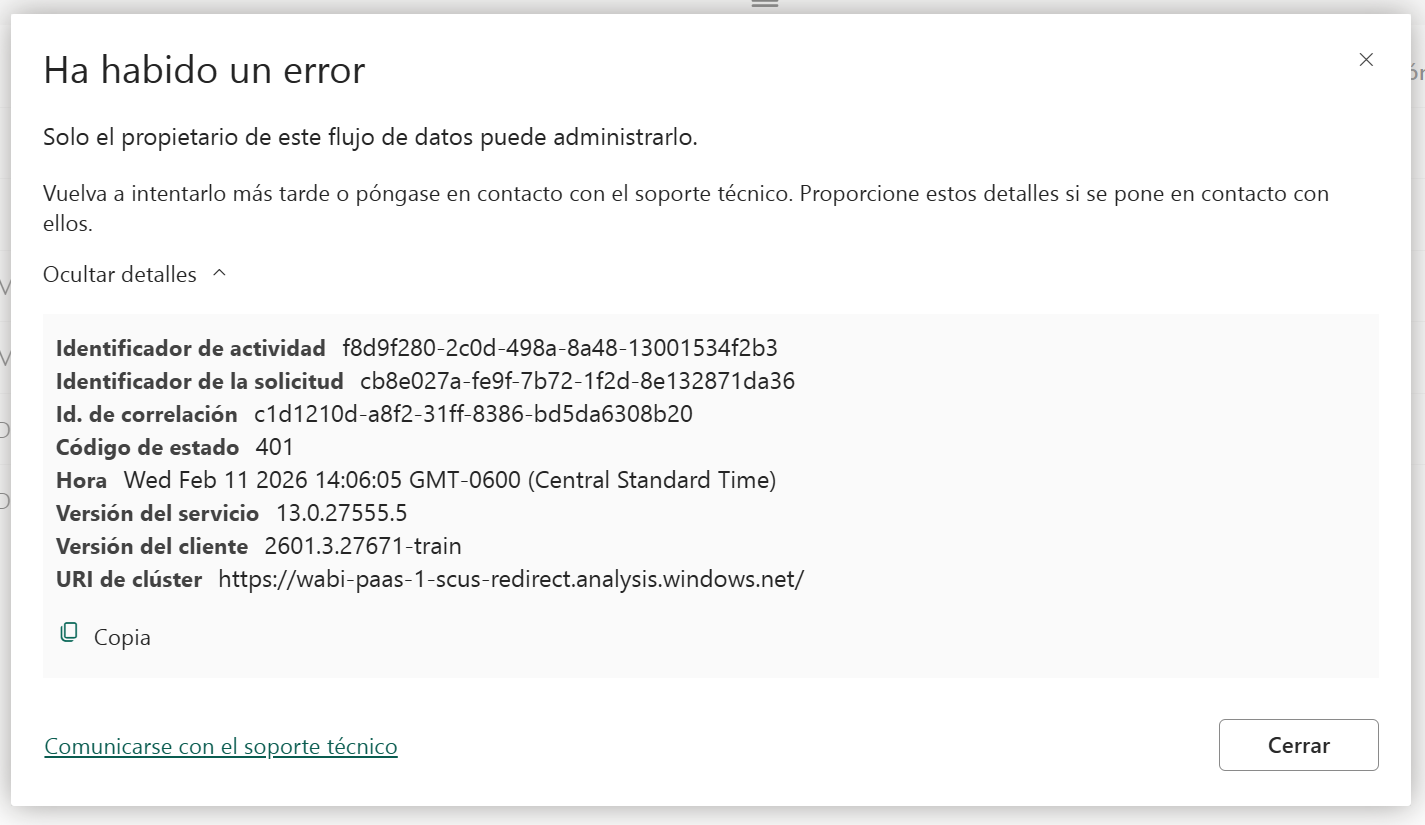Click the cluster URI web address
This screenshot has width=1425, height=825.
click(510, 579)
